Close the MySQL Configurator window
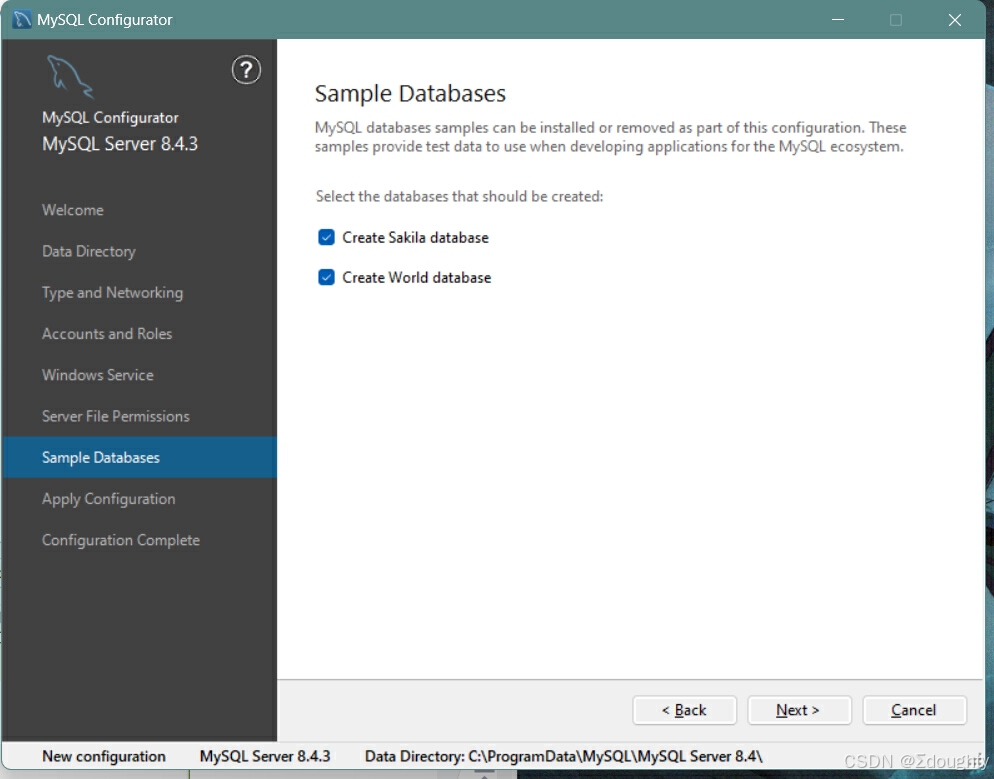The image size is (994, 779). [955, 20]
